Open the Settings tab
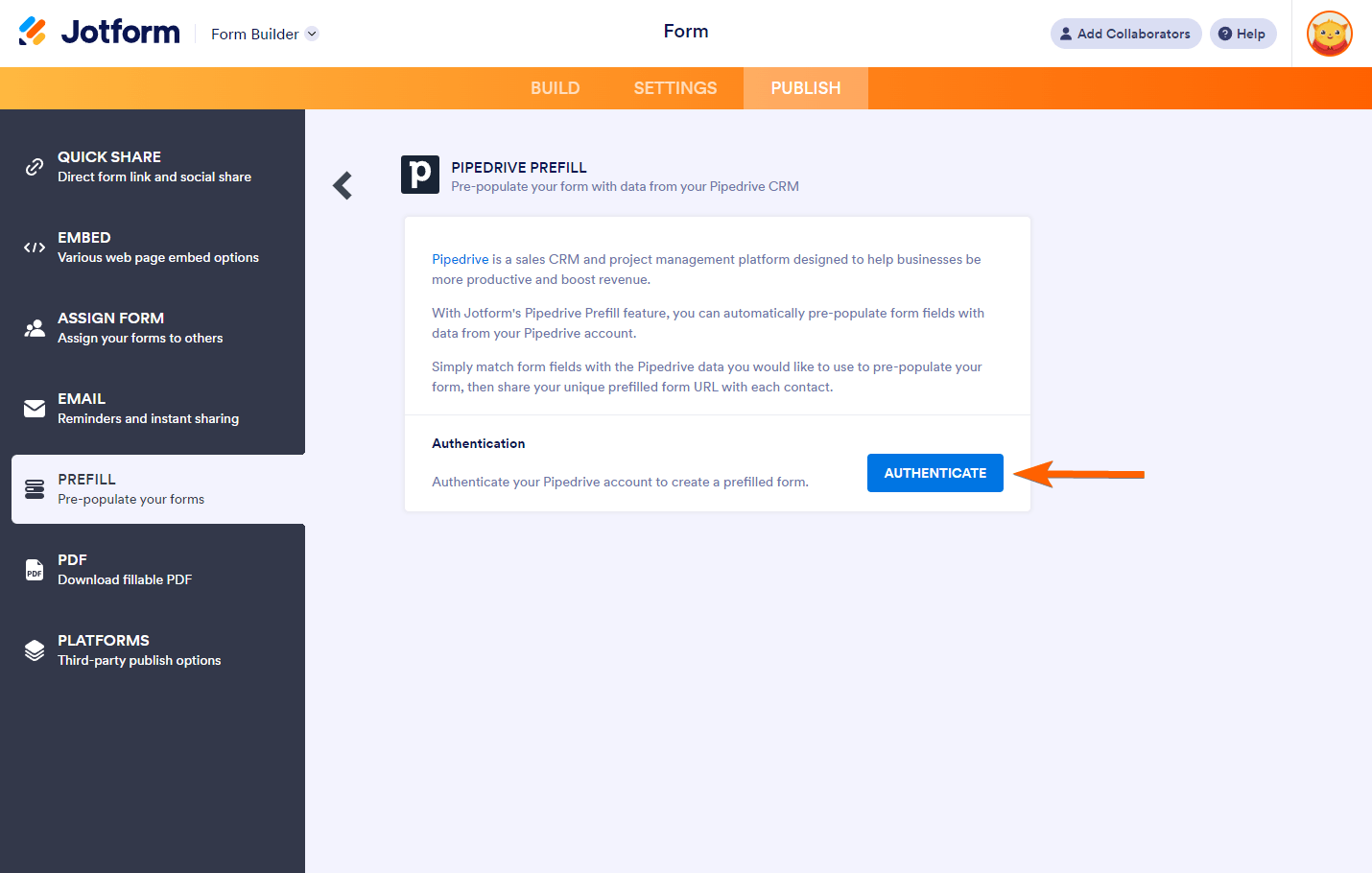 (x=675, y=88)
